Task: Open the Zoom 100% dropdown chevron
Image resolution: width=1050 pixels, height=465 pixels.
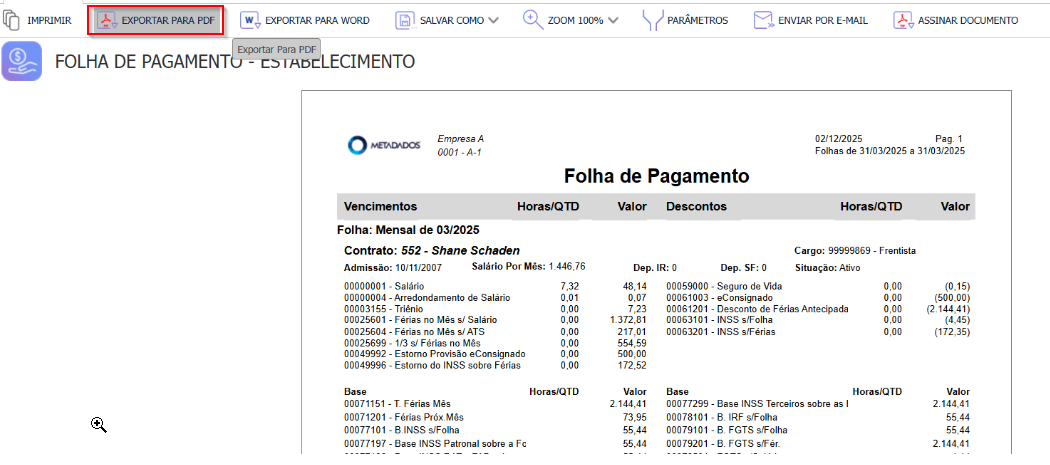Action: [613, 20]
